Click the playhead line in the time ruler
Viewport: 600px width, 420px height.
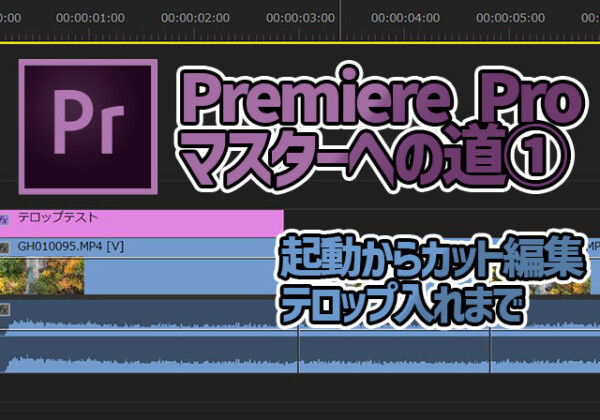pos(340,20)
